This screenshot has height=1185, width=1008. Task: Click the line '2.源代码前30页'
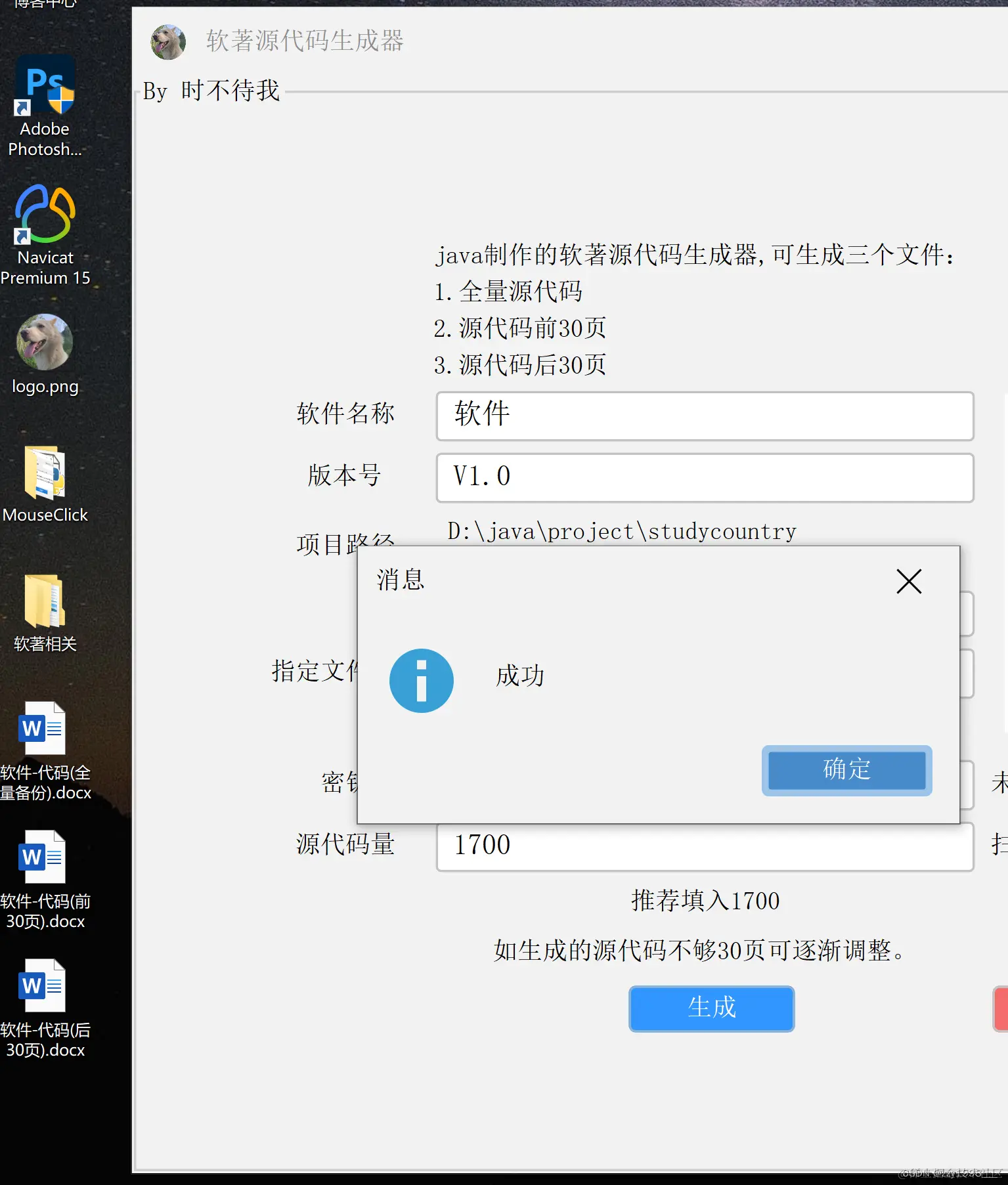click(x=520, y=328)
